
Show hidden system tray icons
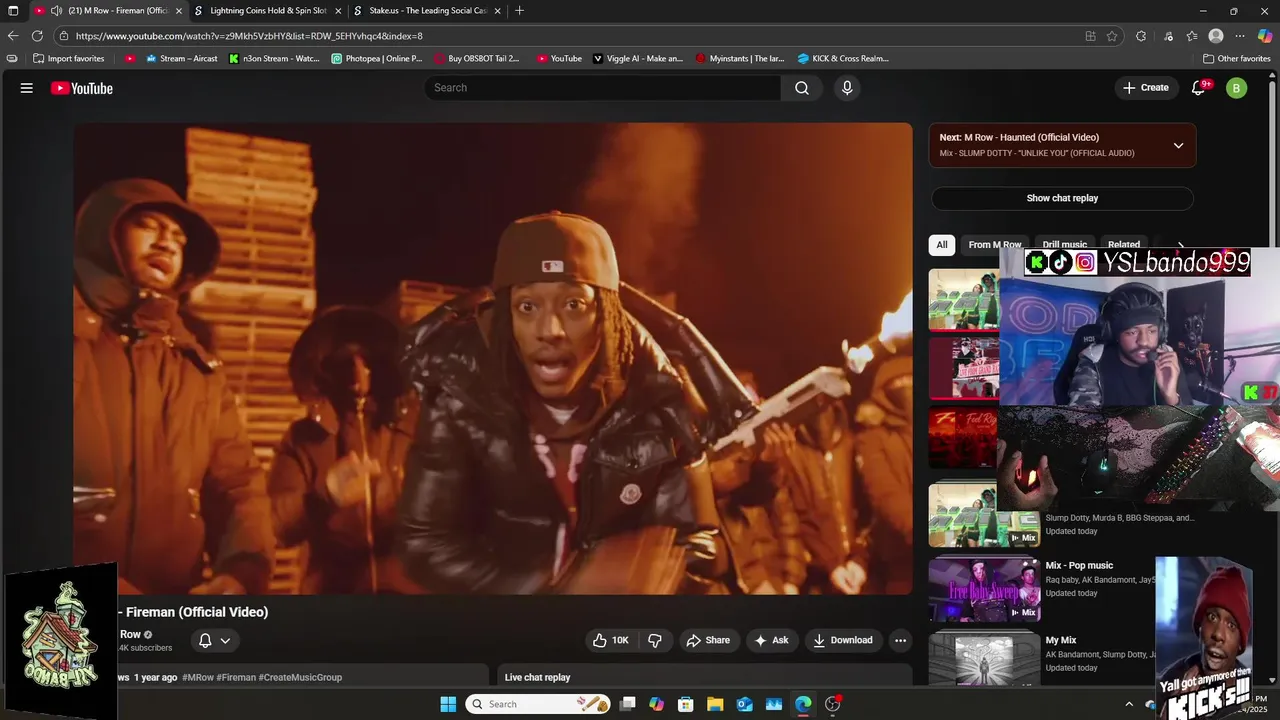coord(1129,704)
